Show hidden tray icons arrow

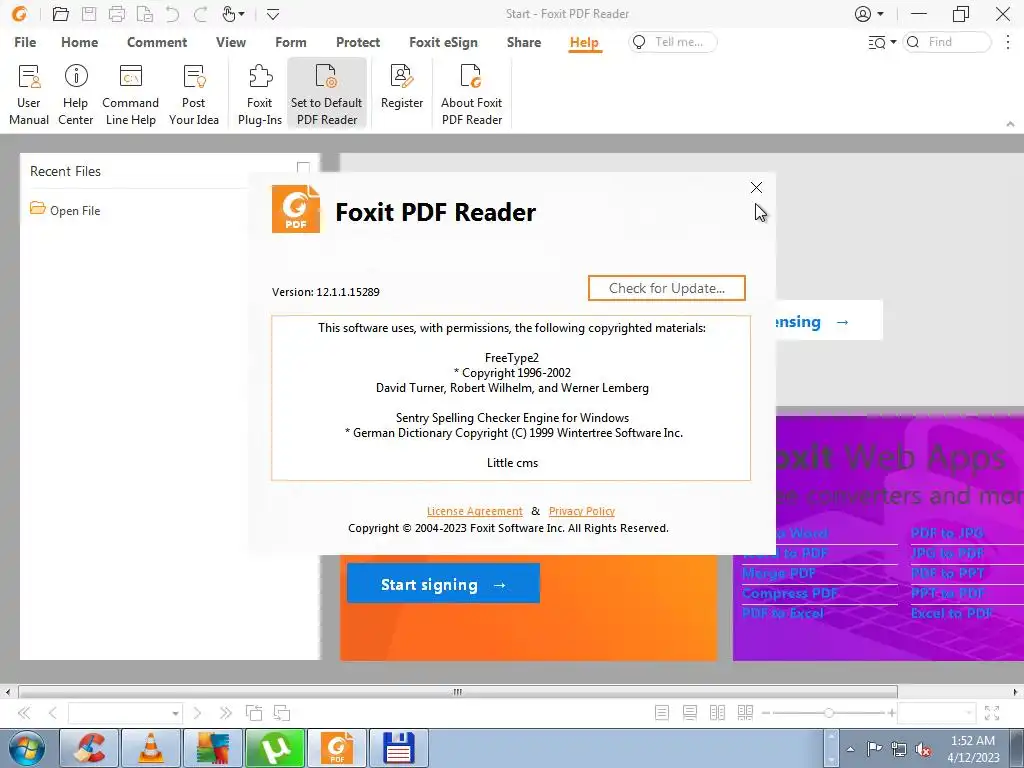click(x=850, y=749)
